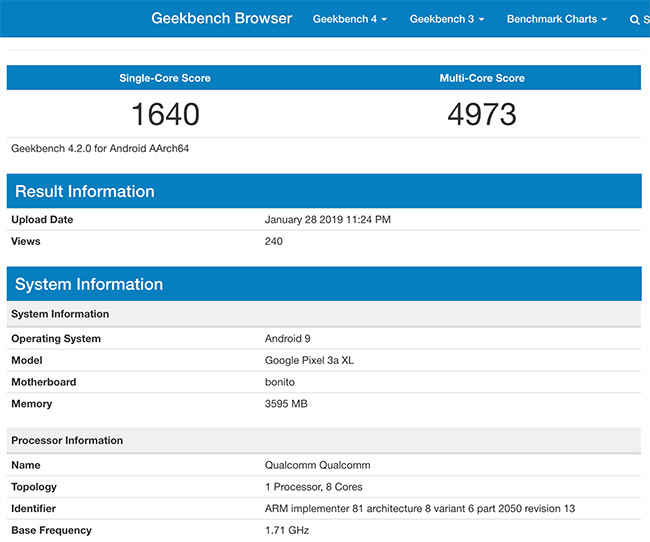The width and height of the screenshot is (650, 542).
Task: Click the Base Frequency label
Action: click(51, 530)
